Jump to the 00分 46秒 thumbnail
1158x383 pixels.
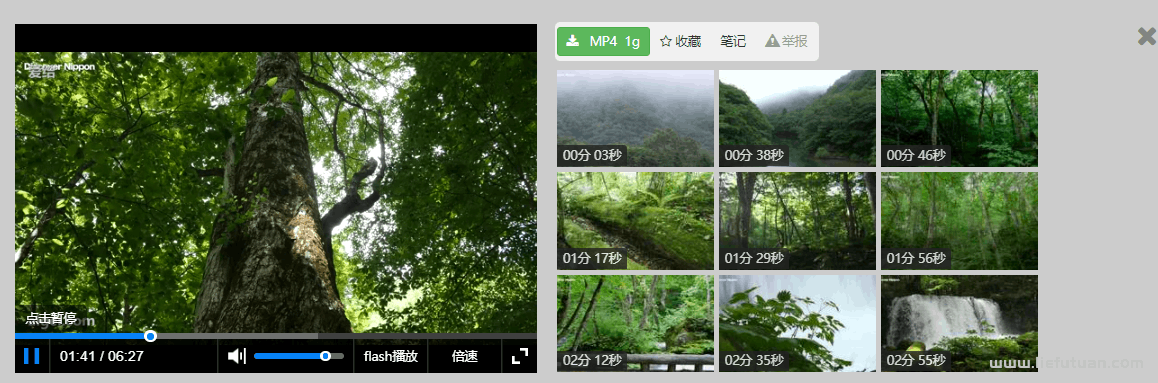[x=959, y=119]
